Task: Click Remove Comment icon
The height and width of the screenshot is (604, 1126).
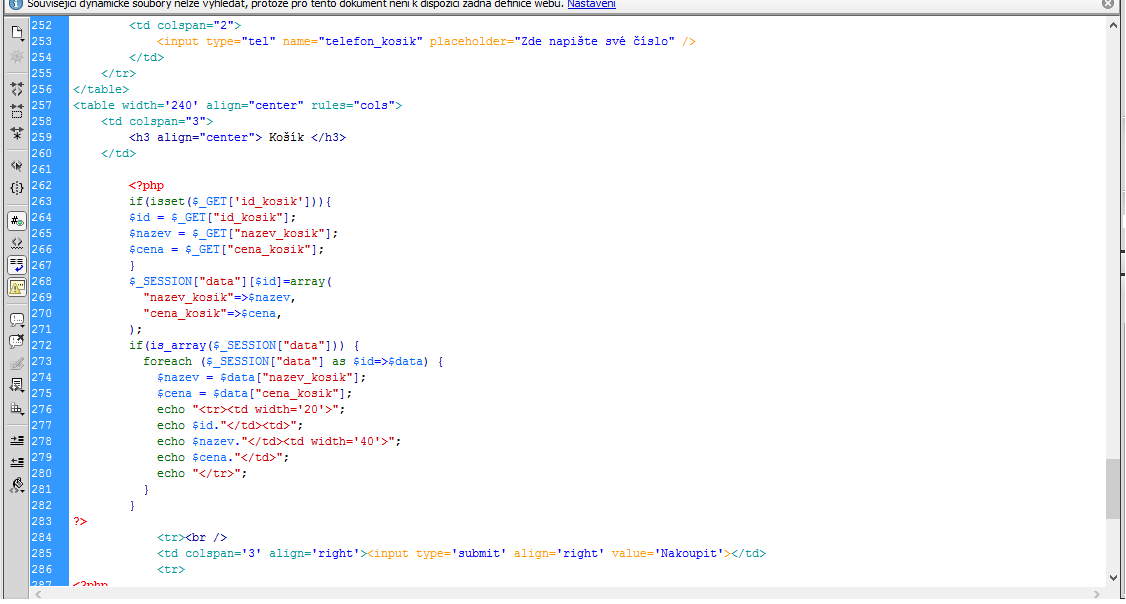Action: (x=16, y=341)
